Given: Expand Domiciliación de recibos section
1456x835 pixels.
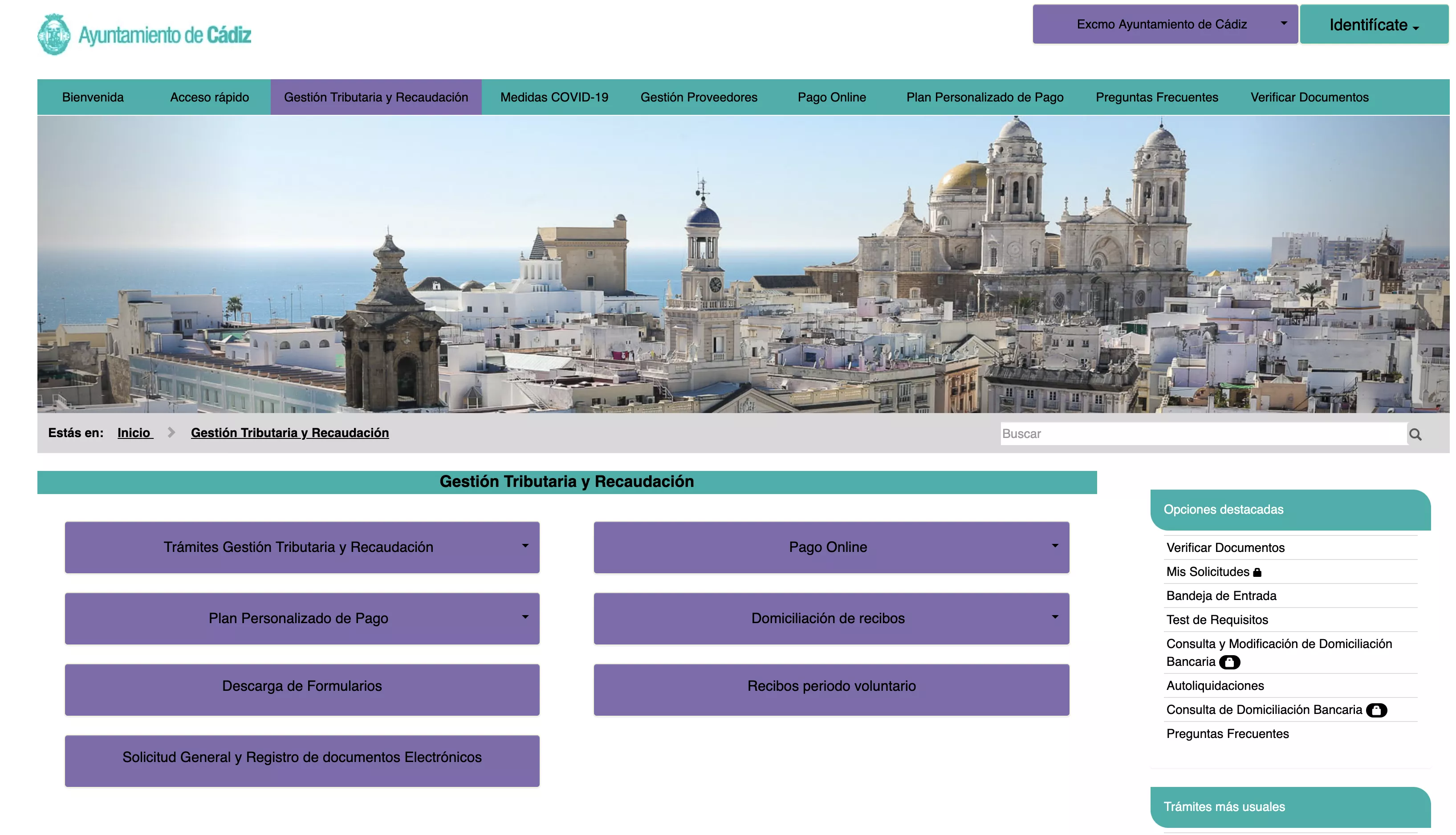Looking at the screenshot, I should tap(831, 618).
